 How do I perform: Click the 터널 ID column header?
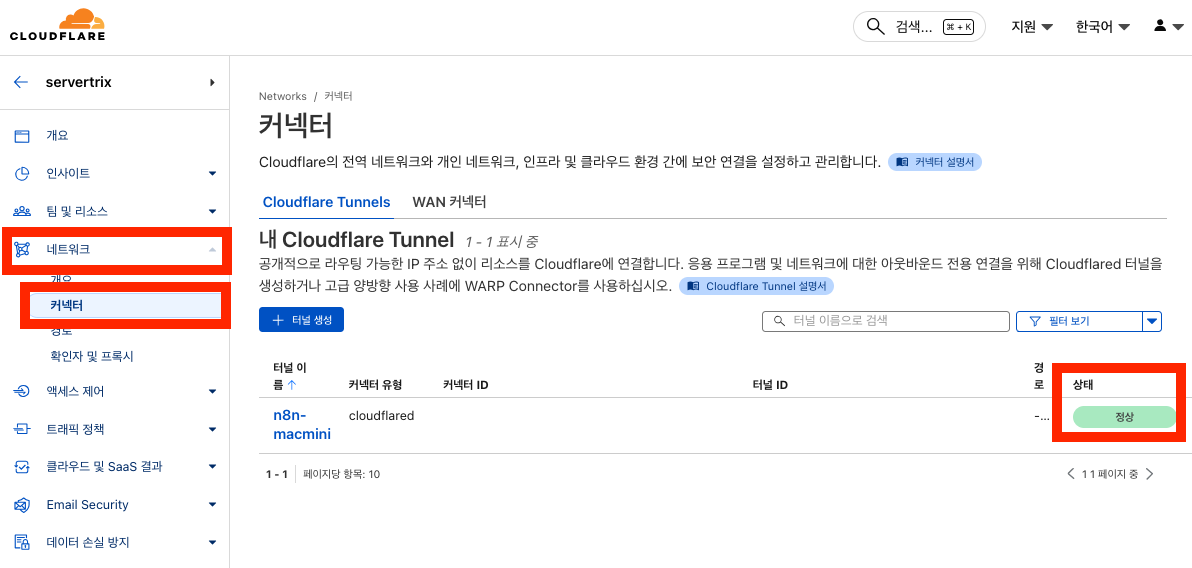pyautogui.click(x=769, y=385)
